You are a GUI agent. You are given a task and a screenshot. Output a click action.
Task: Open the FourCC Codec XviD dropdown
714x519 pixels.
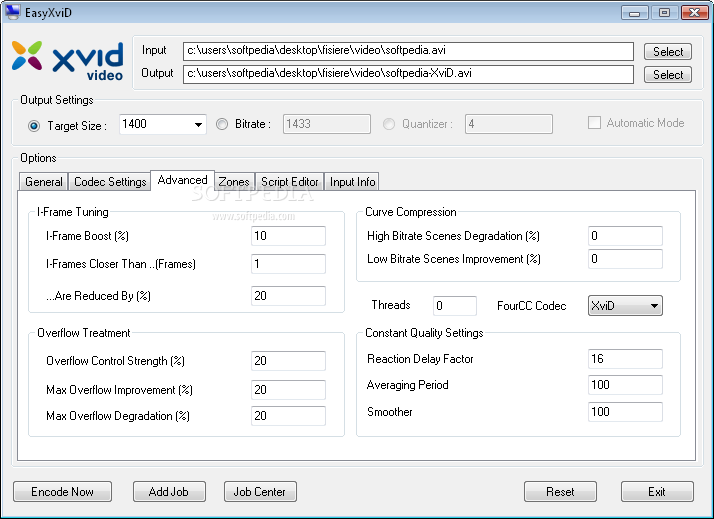pos(625,305)
